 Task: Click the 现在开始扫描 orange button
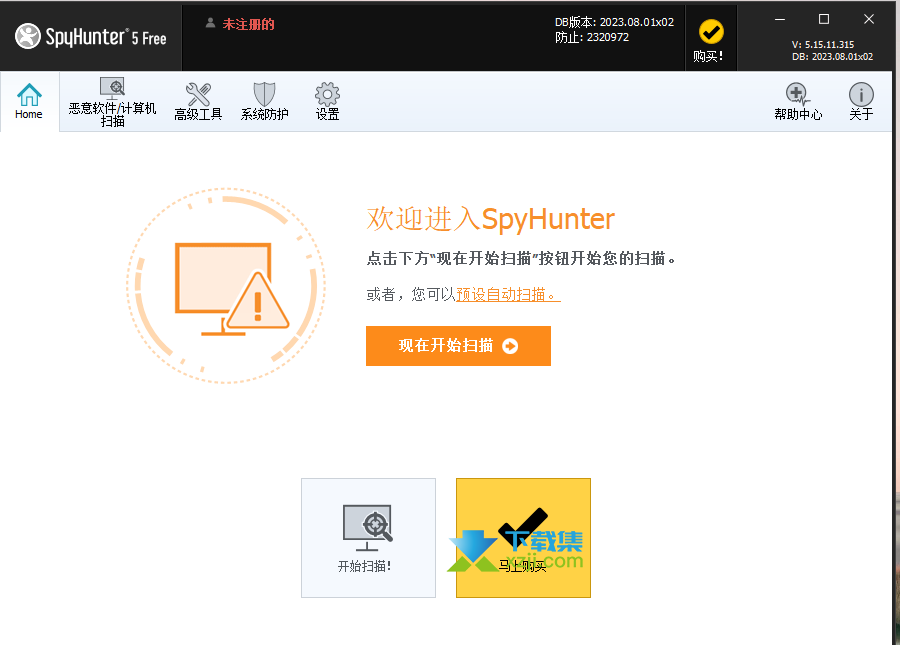click(x=458, y=345)
